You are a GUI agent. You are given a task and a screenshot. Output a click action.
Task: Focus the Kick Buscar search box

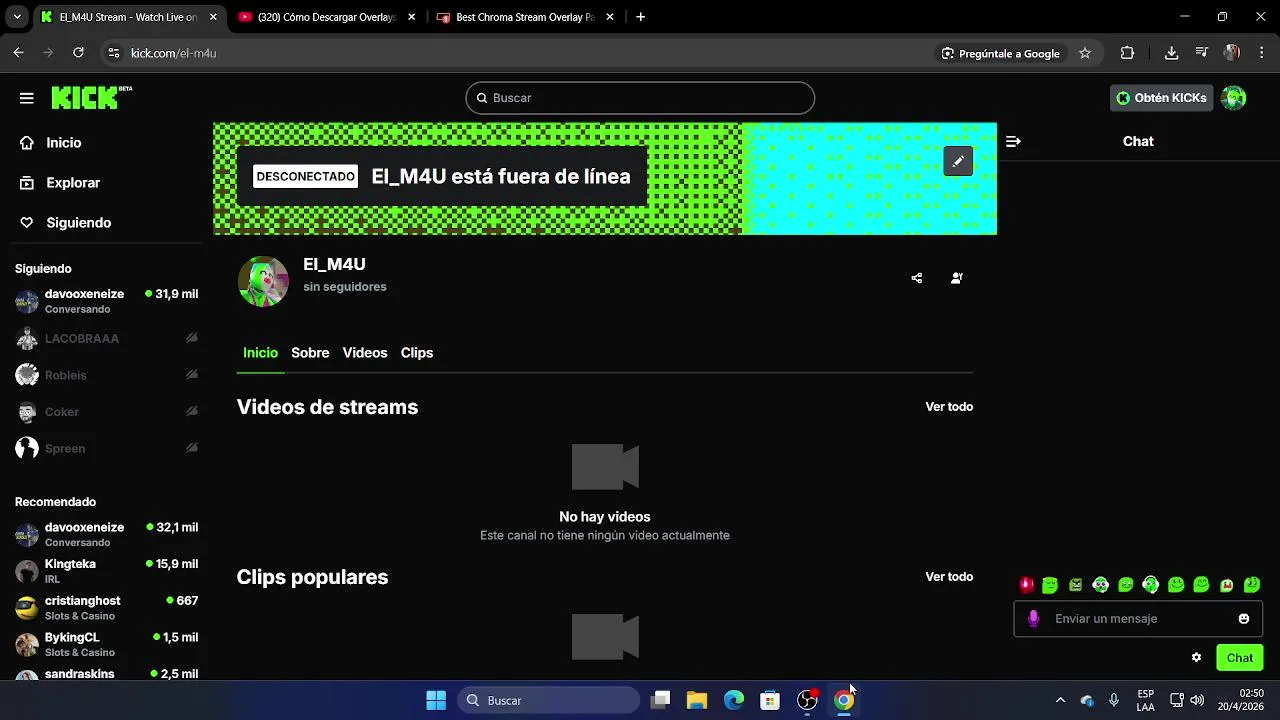click(640, 98)
